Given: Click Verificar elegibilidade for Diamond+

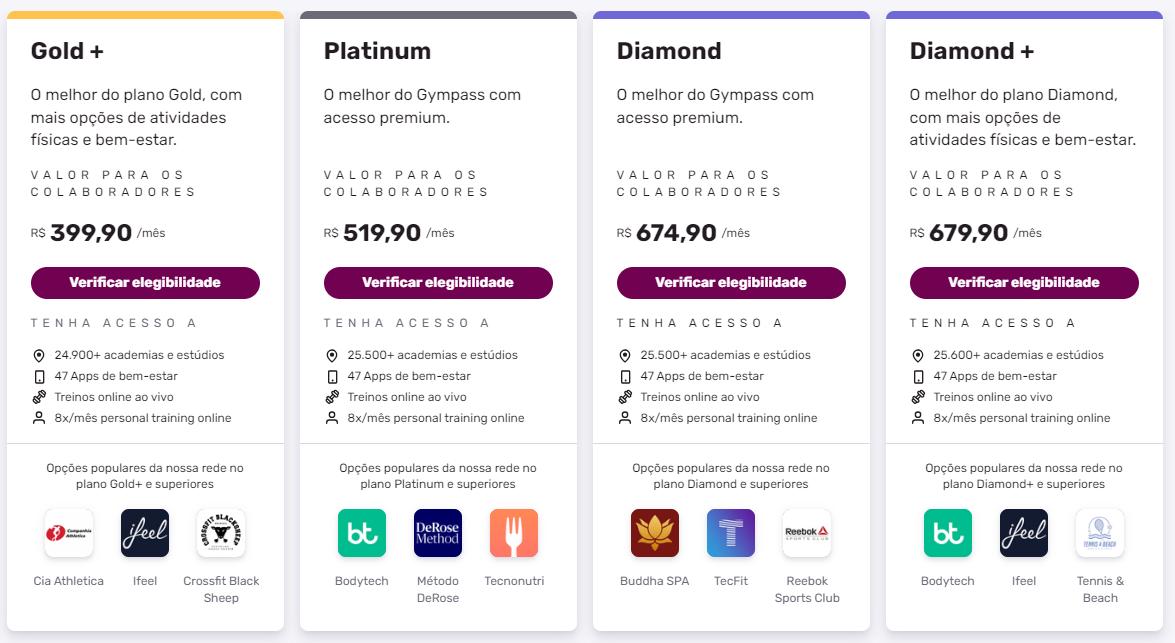Looking at the screenshot, I should (x=1024, y=283).
